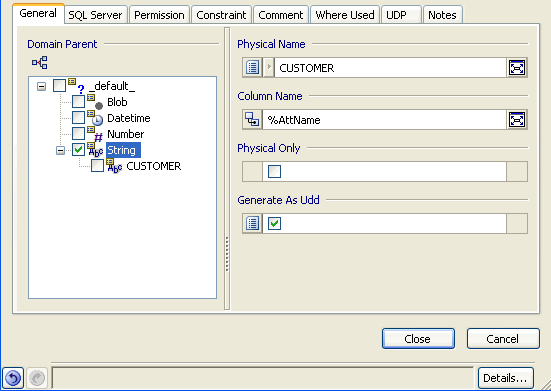Select the CUSTOMER tree item
551x391 pixels.
click(x=154, y=166)
